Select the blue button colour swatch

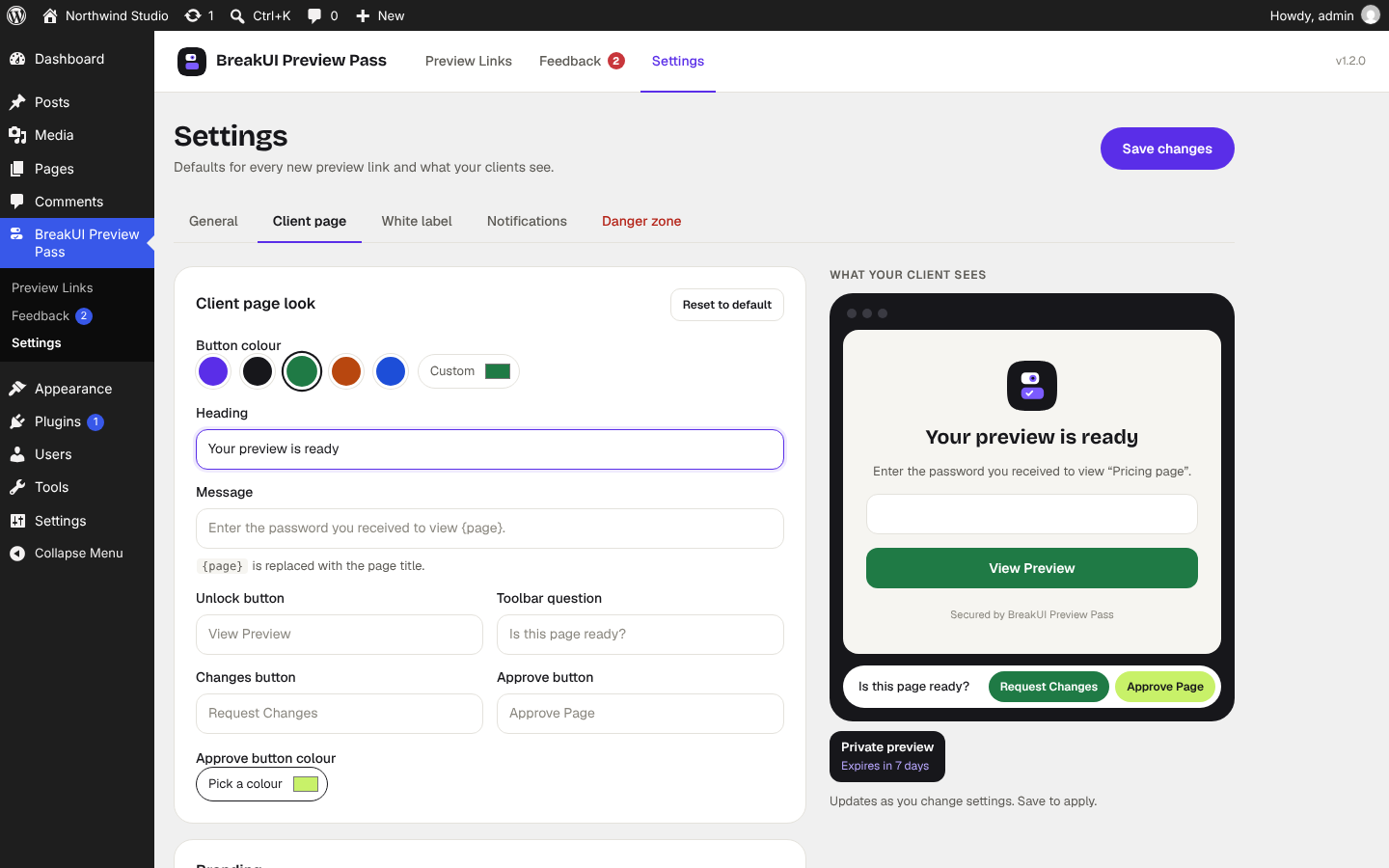point(391,371)
